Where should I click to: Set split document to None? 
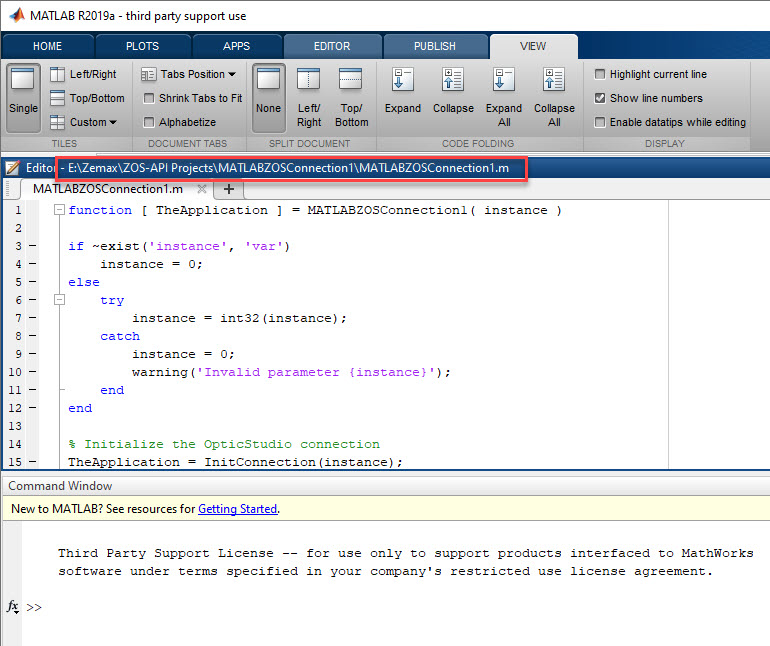pos(268,96)
